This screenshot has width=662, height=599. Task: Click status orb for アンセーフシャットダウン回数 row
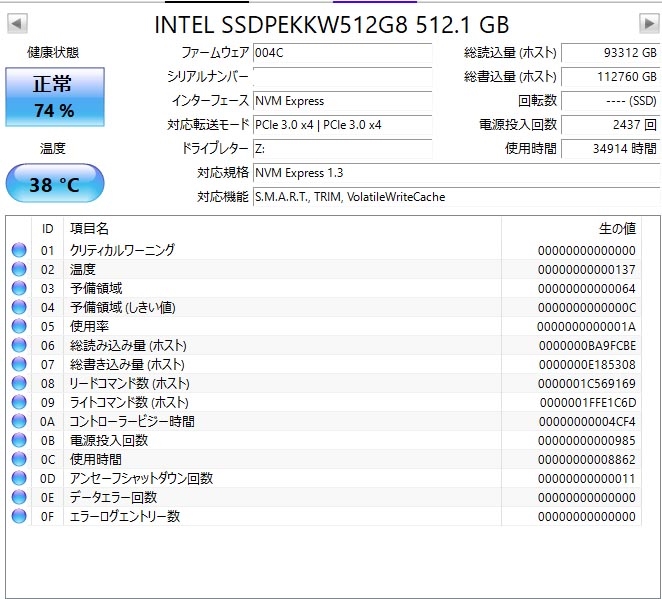18,479
